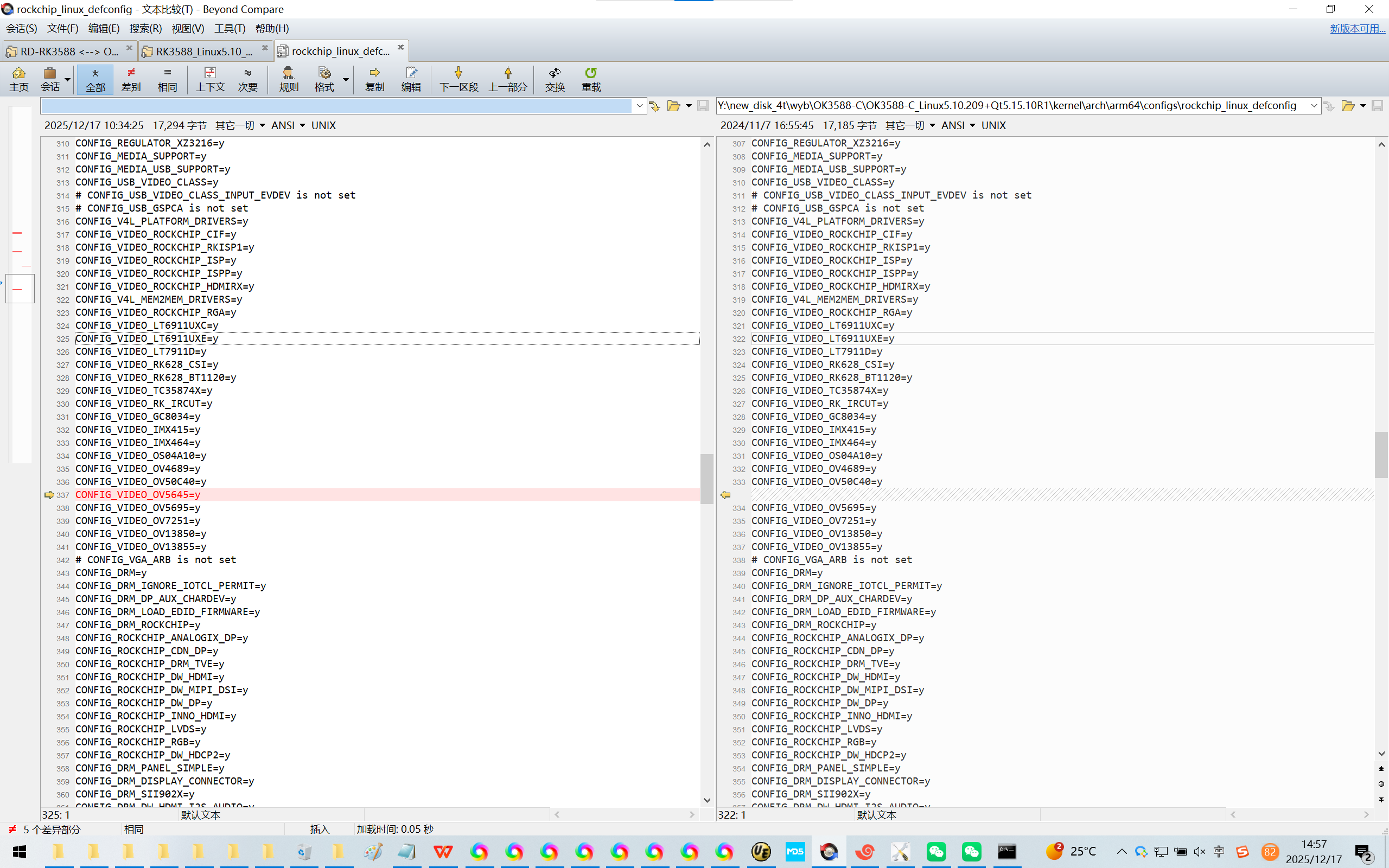Toggle Show Same (相同) filter
This screenshot has width=1389, height=868.
click(x=167, y=79)
